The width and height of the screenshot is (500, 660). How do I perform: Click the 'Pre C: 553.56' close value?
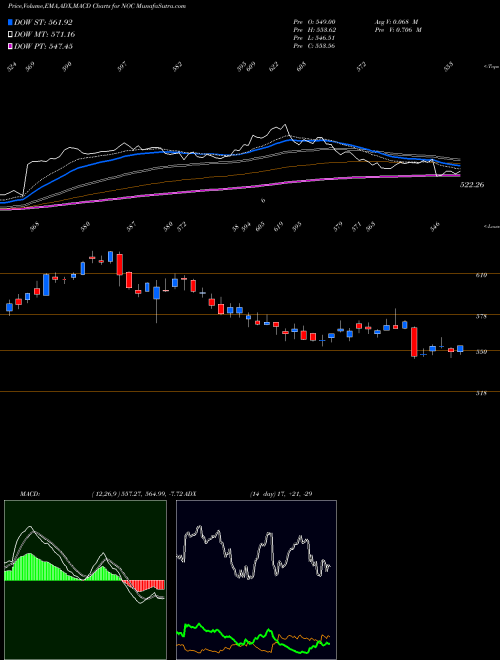[314, 46]
